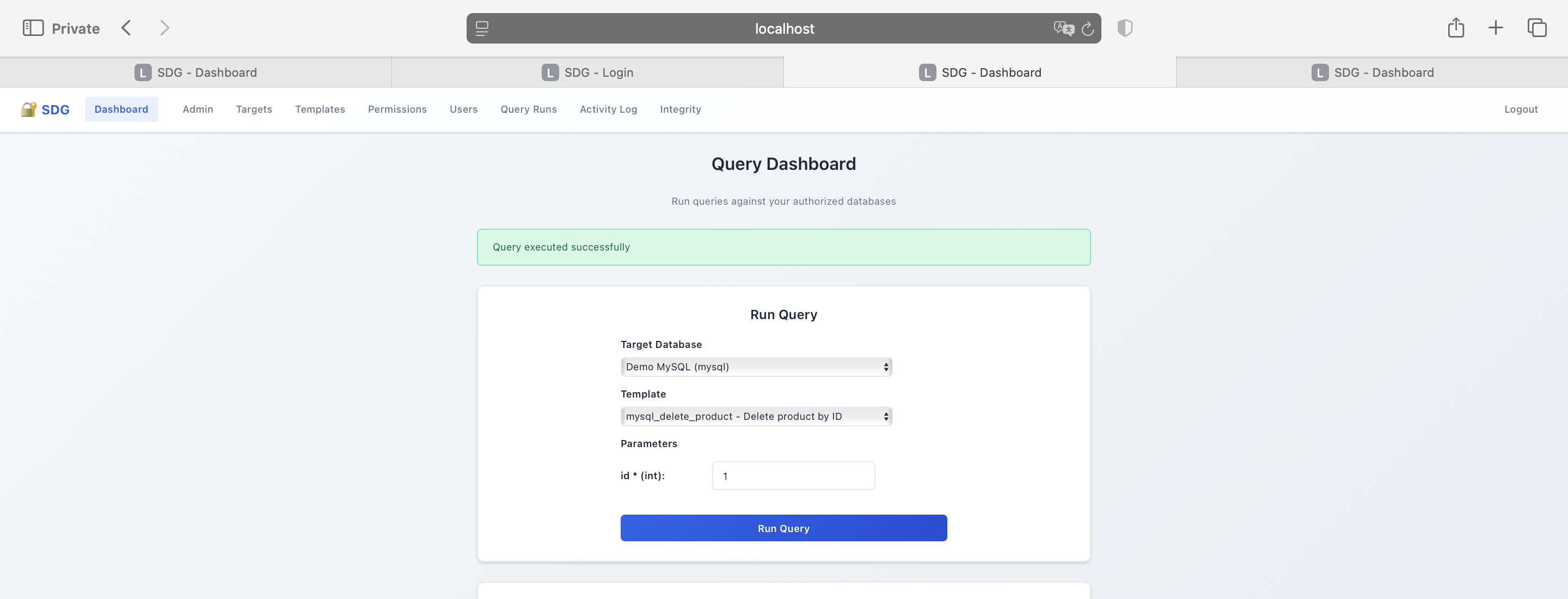Open a new tab with the plus icon
The width and height of the screenshot is (1568, 599).
[1496, 27]
